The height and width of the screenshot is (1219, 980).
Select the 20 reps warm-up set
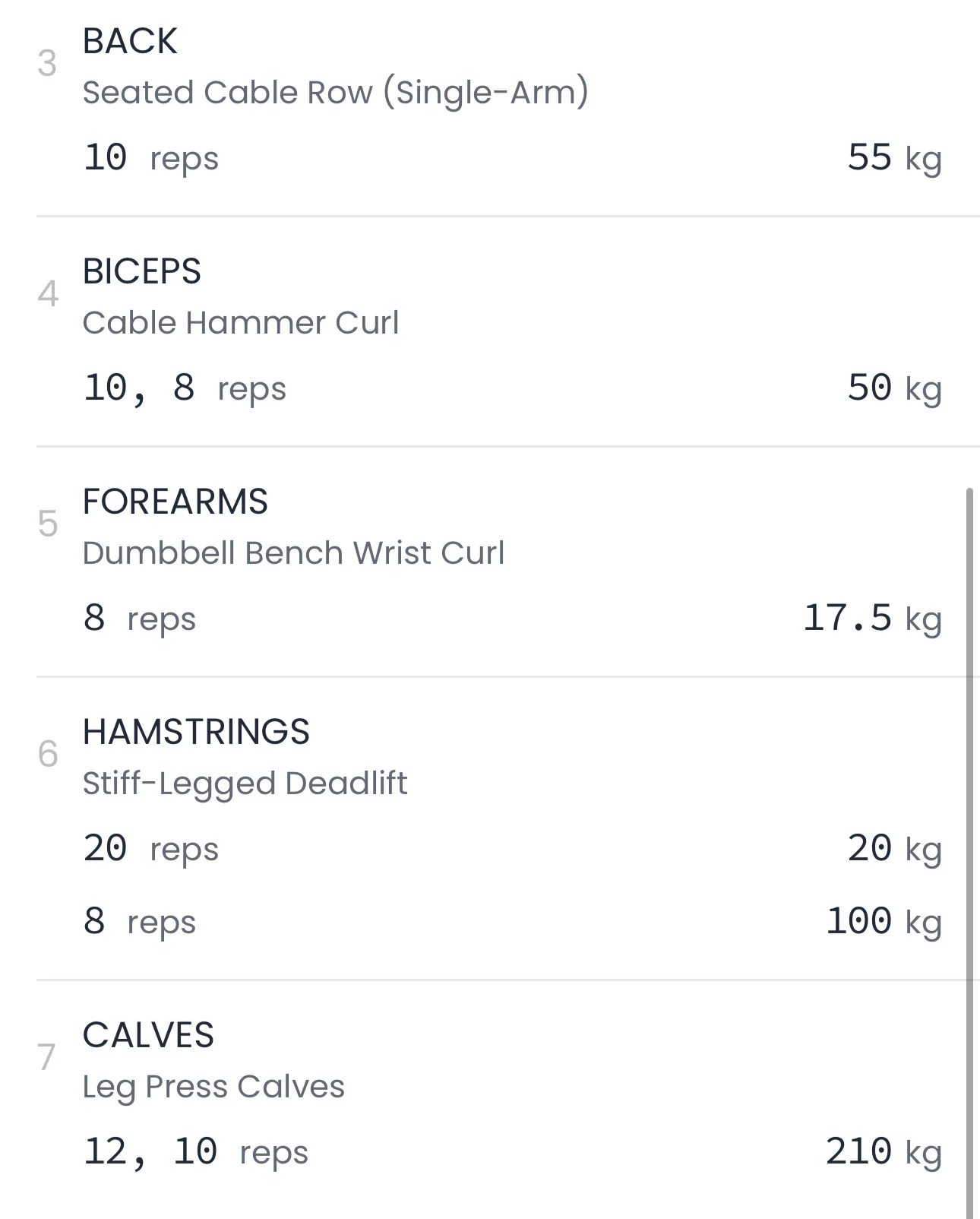[150, 849]
